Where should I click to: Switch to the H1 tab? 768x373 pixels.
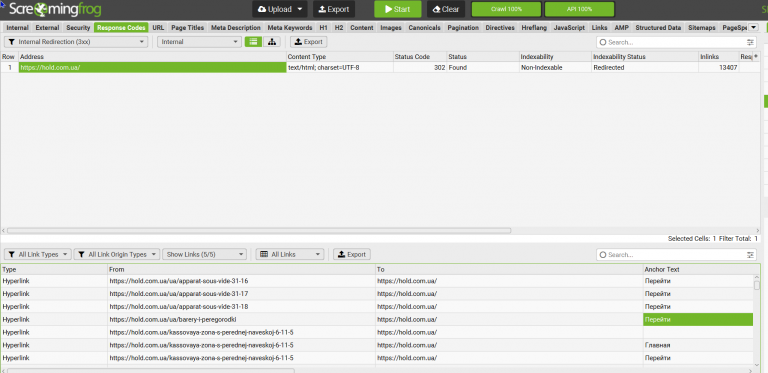323,28
